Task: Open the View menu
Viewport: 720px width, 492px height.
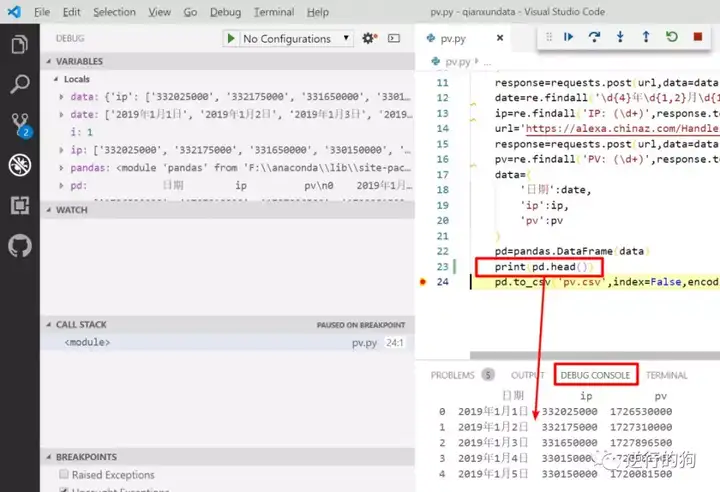Action: [159, 12]
